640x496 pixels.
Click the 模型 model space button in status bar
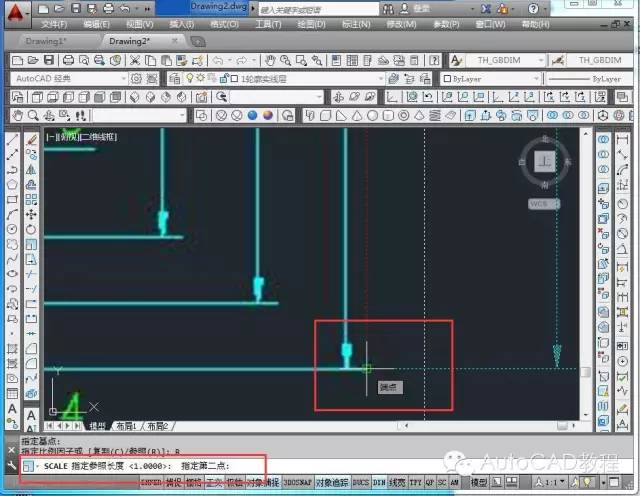point(478,482)
